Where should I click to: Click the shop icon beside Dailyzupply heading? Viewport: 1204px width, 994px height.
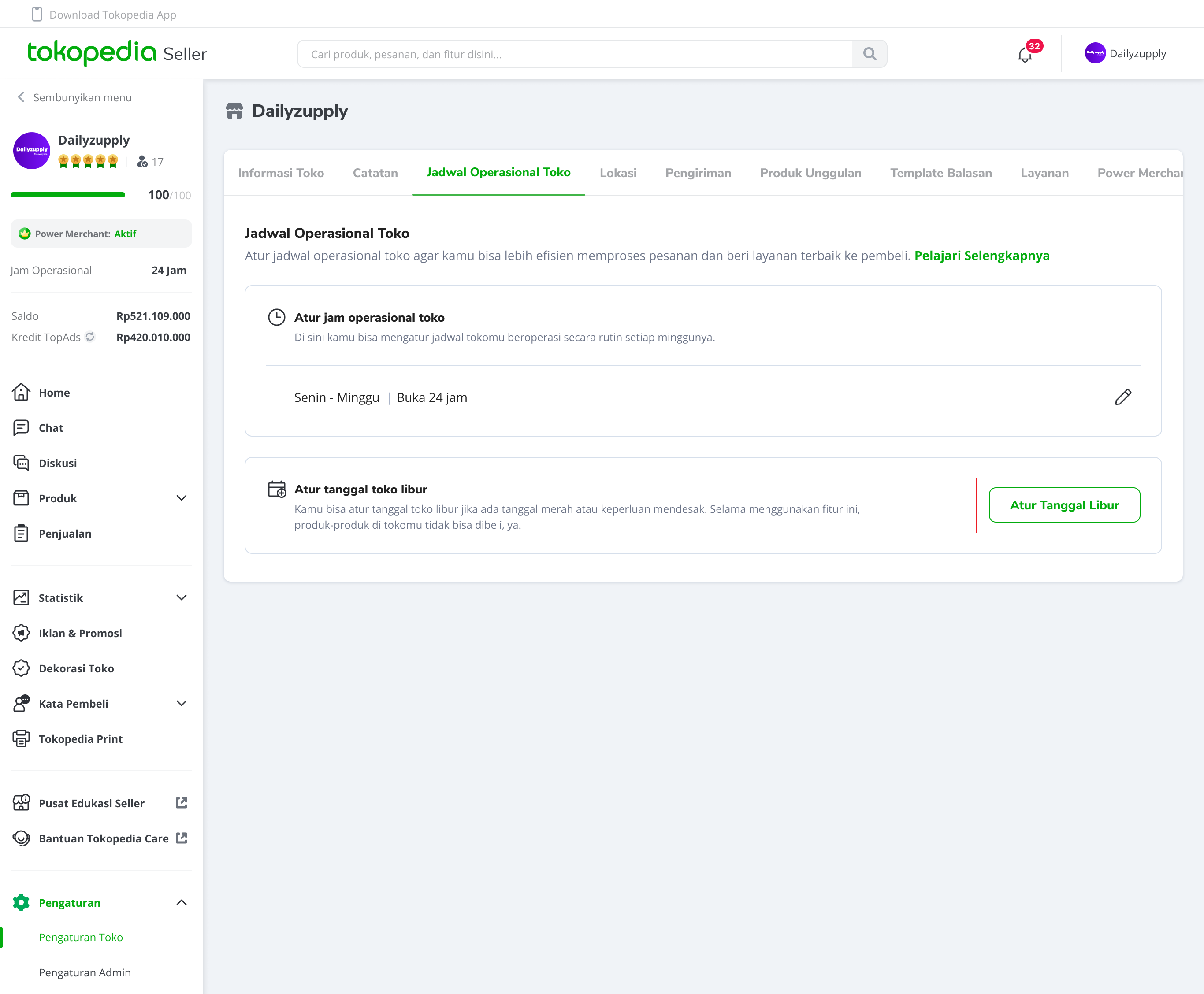[x=234, y=111]
